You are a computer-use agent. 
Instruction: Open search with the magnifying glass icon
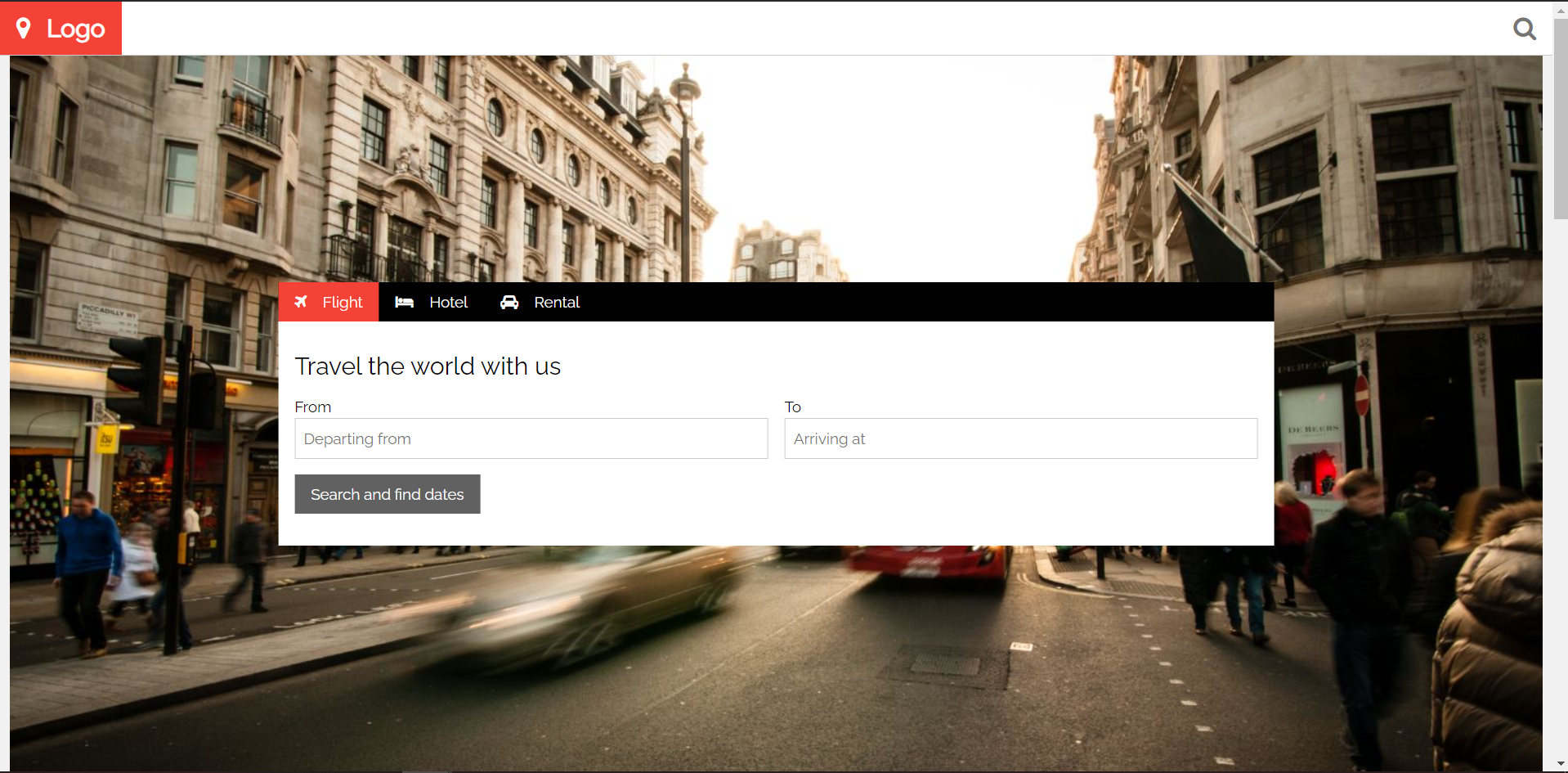click(1524, 29)
